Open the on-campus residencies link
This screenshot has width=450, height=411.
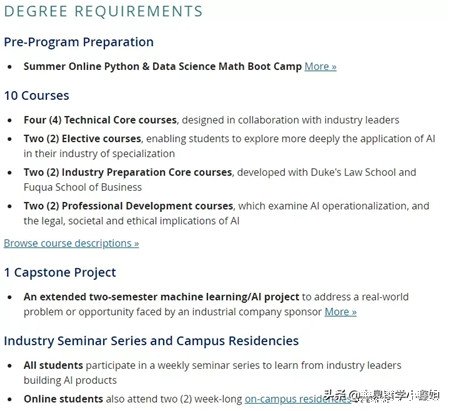point(298,399)
